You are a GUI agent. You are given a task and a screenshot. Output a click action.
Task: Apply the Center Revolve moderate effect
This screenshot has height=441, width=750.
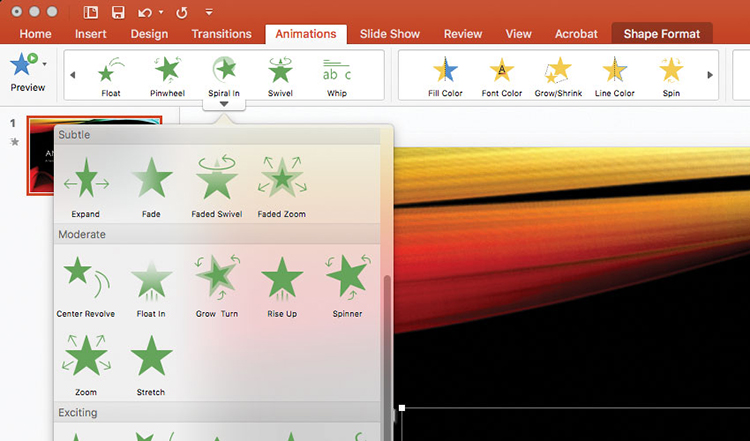(86, 287)
